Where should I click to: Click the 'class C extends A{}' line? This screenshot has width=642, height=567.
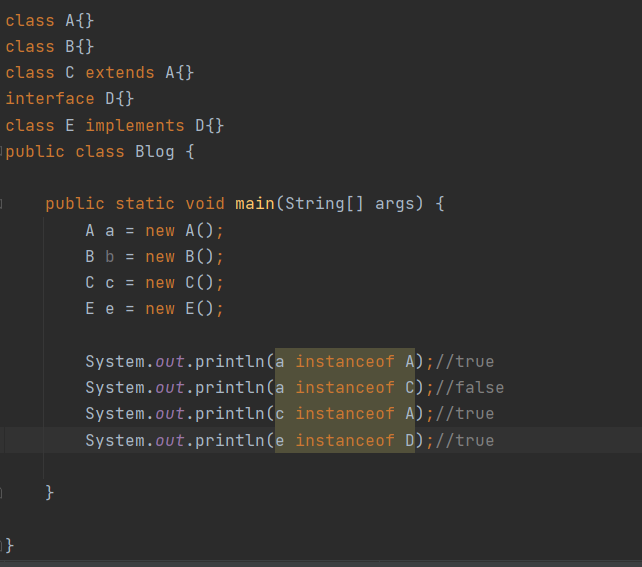click(99, 72)
